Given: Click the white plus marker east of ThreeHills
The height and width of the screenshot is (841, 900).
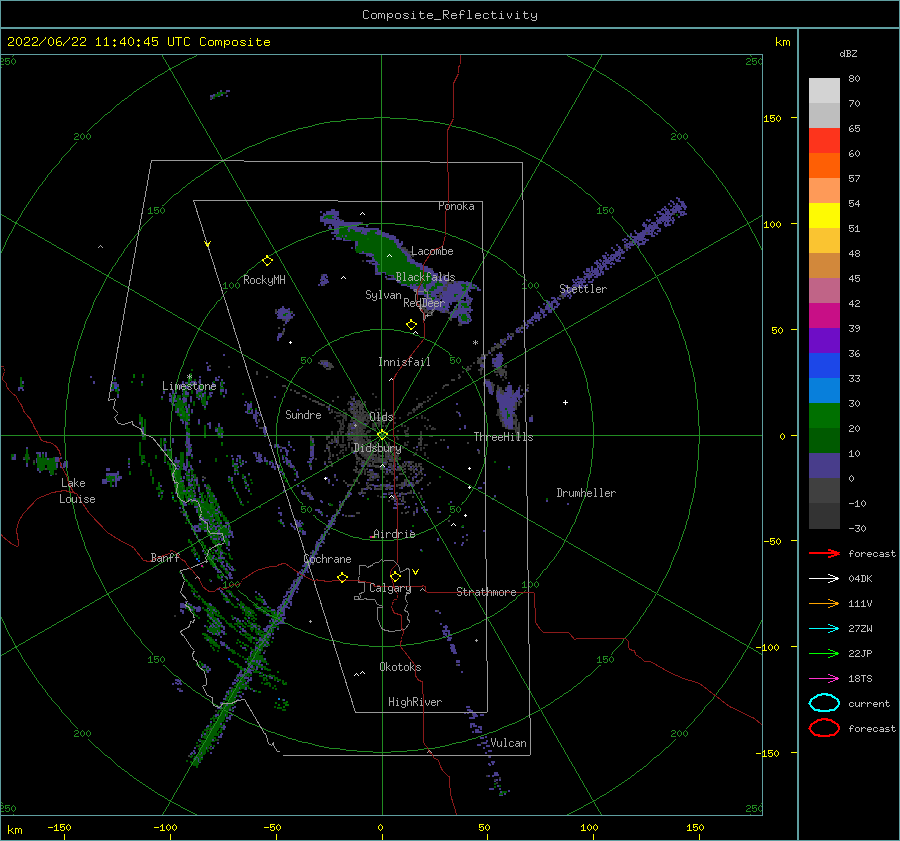Looking at the screenshot, I should [x=565, y=402].
